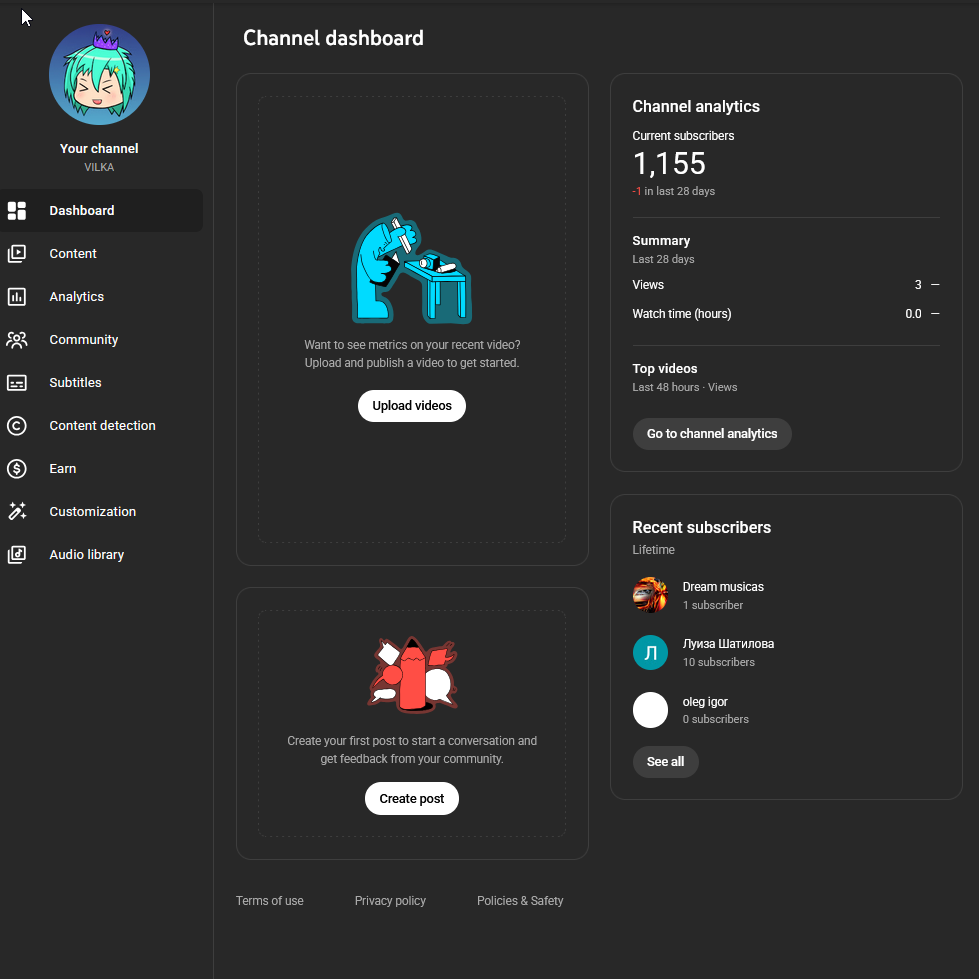Open Subtitles using its caption icon
This screenshot has width=979, height=979.
click(17, 383)
